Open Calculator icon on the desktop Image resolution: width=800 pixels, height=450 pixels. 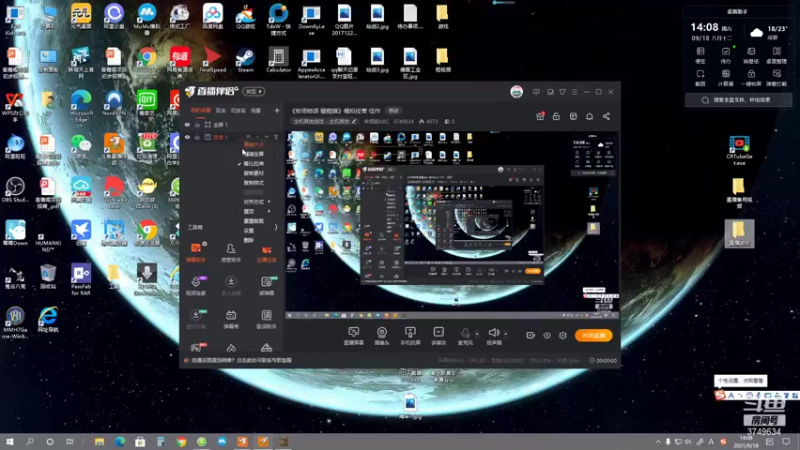[x=278, y=60]
